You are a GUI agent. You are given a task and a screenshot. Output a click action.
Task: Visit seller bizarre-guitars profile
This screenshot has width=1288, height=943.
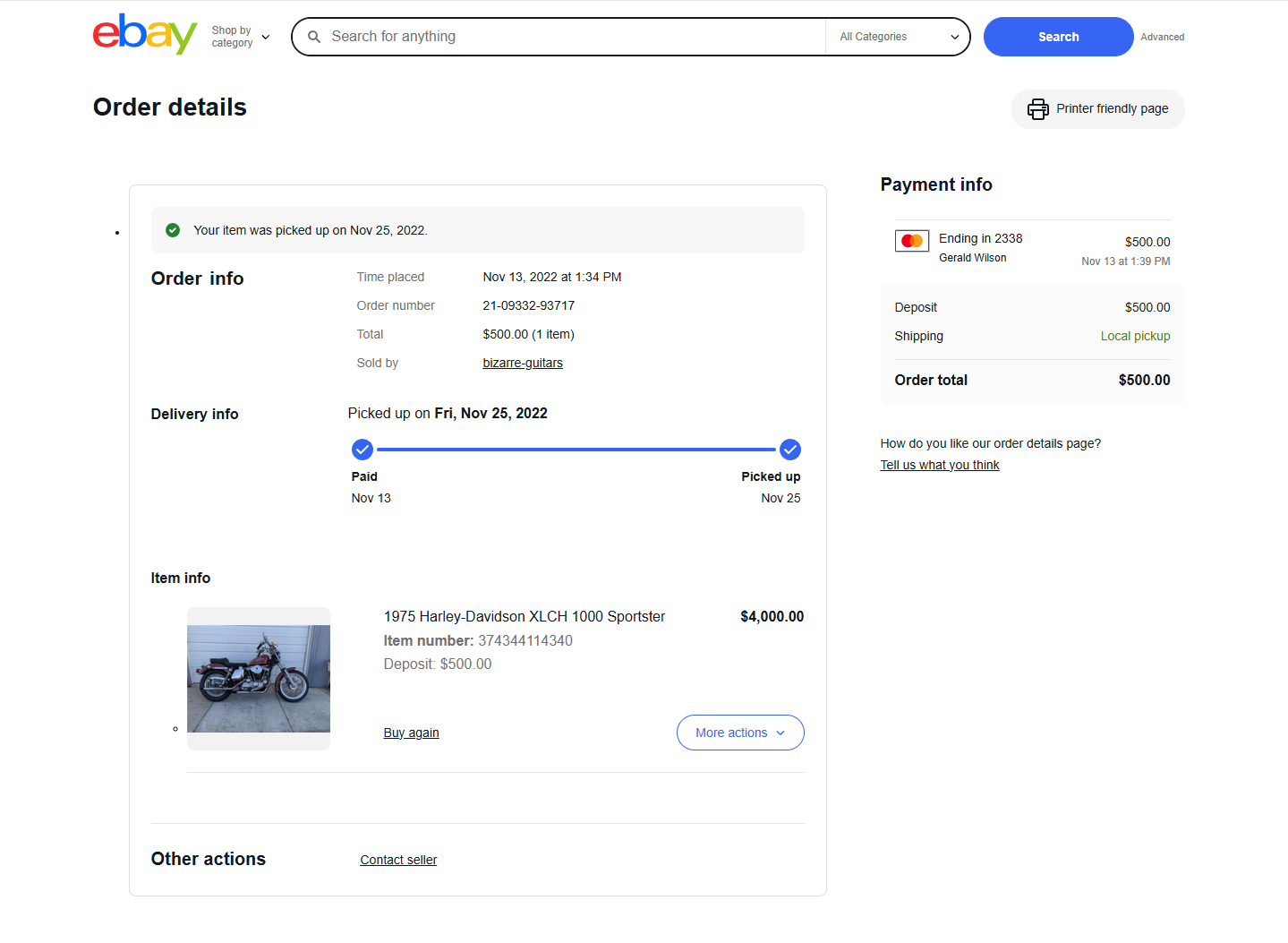[523, 363]
